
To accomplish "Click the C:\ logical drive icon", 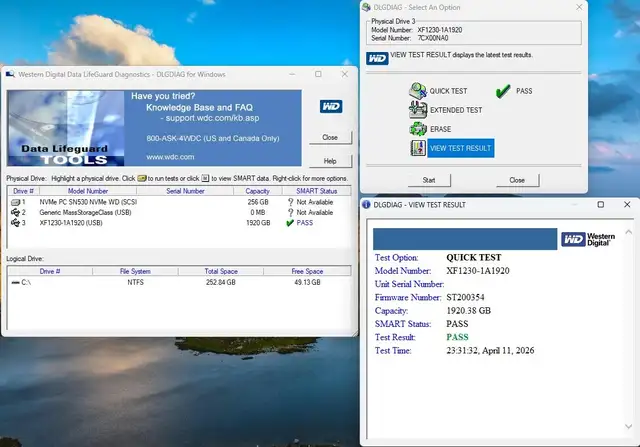I will coord(16,282).
